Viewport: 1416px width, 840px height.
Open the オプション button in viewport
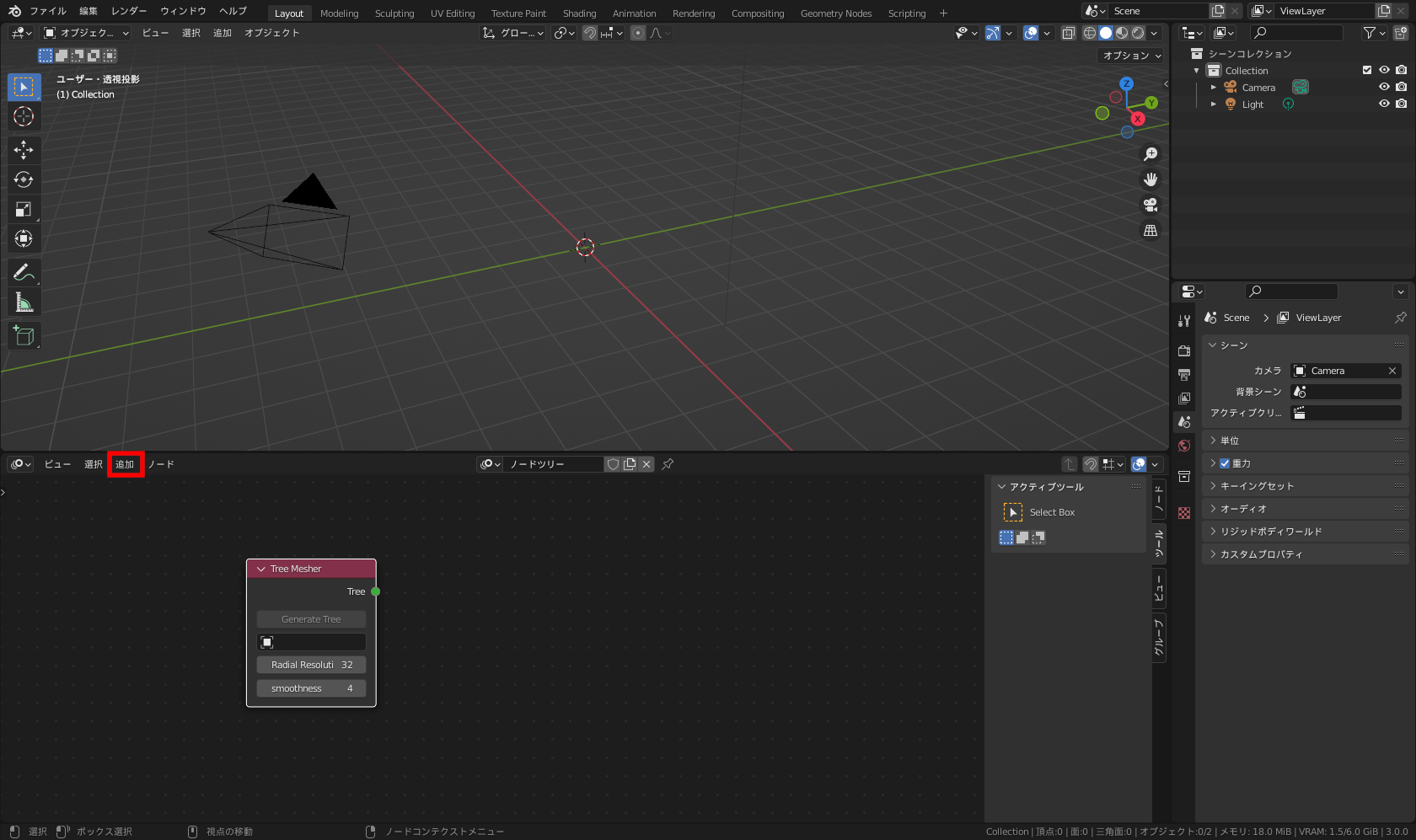click(x=1132, y=56)
